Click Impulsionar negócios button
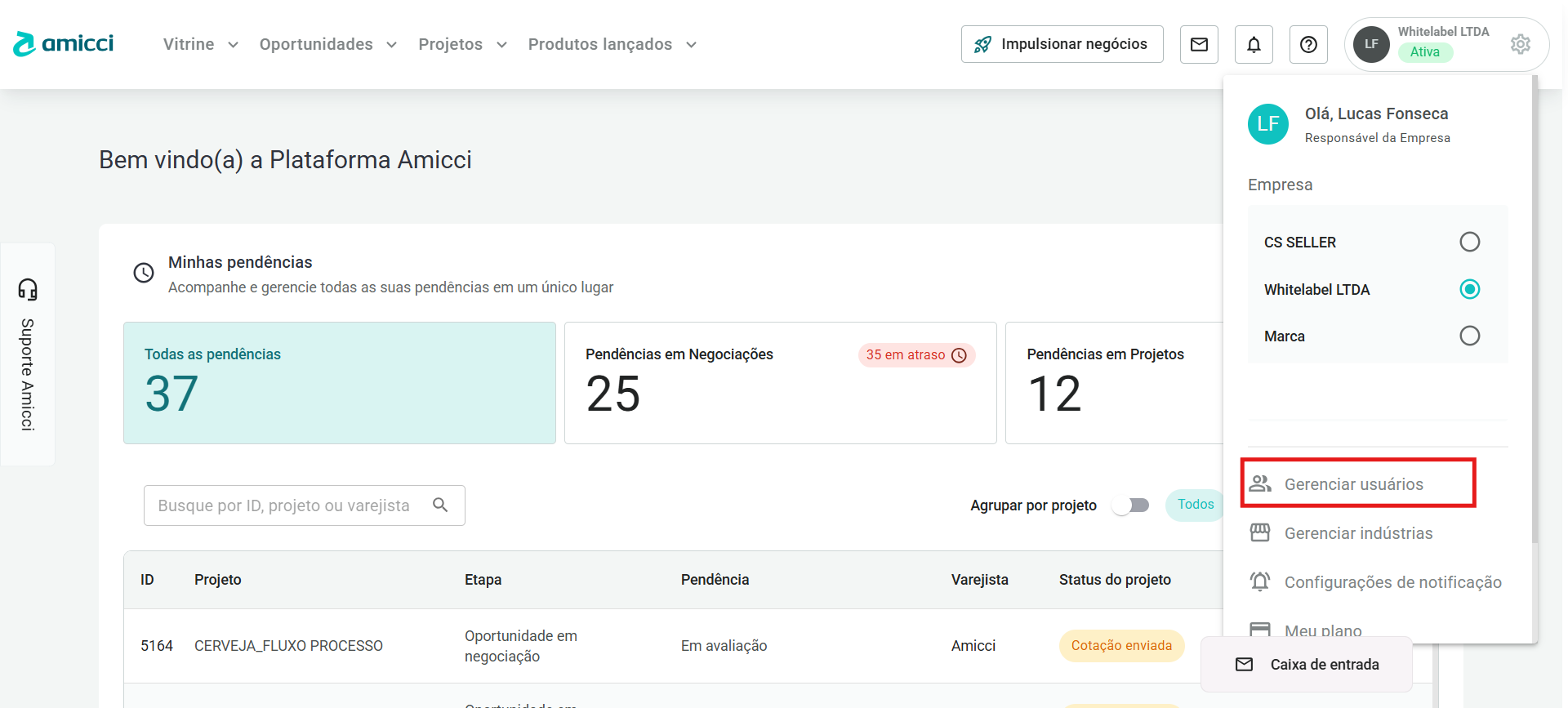The image size is (1568, 708). click(x=1062, y=44)
